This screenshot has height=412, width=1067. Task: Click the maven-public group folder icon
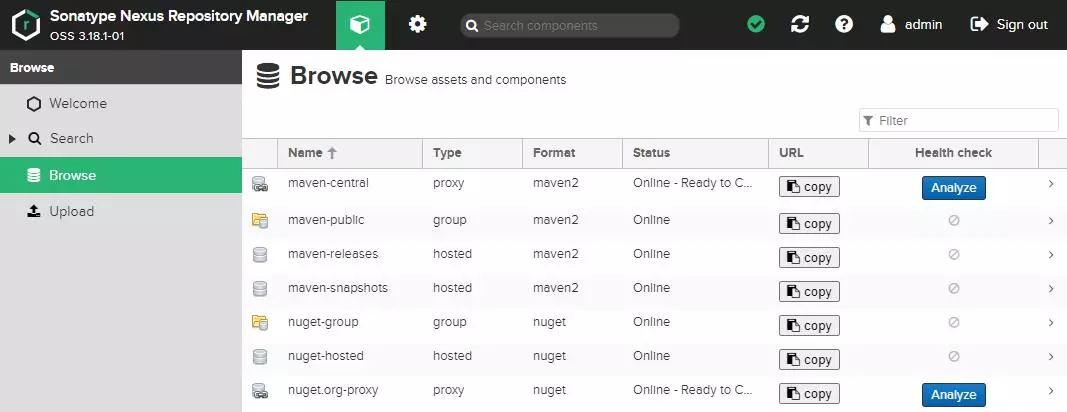coord(260,220)
